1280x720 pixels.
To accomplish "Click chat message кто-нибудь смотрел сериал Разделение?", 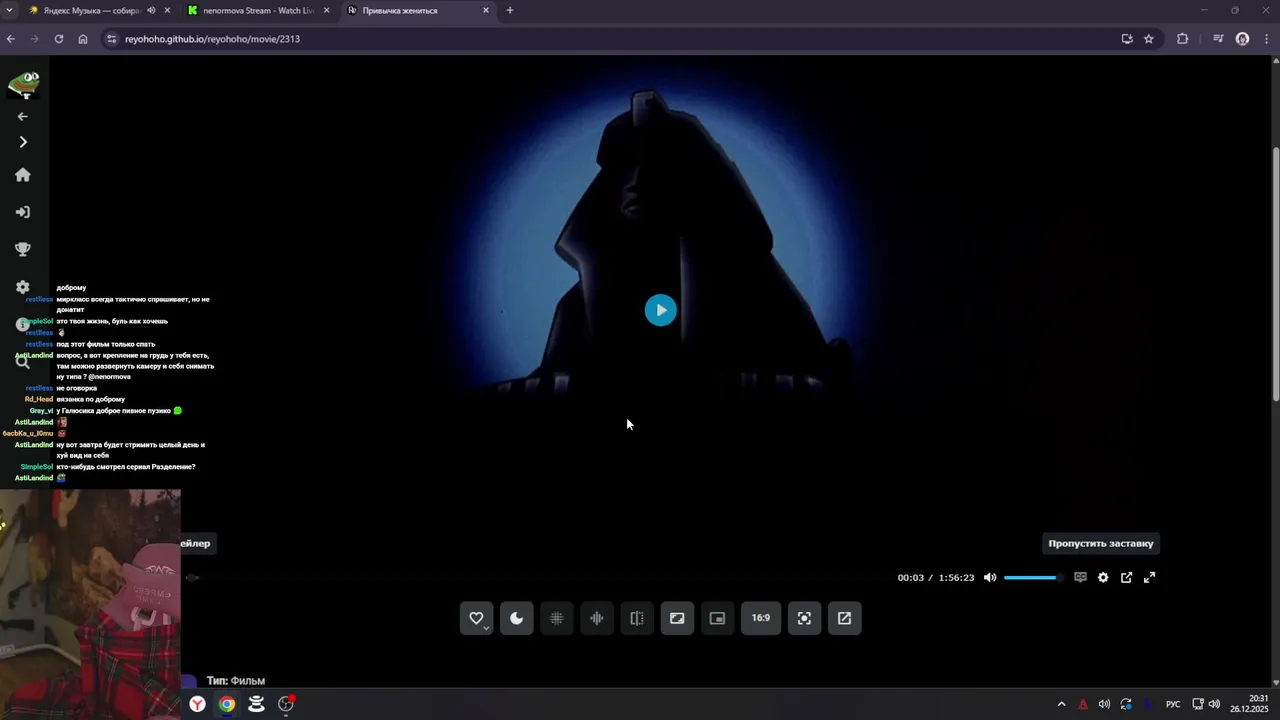I will (126, 467).
